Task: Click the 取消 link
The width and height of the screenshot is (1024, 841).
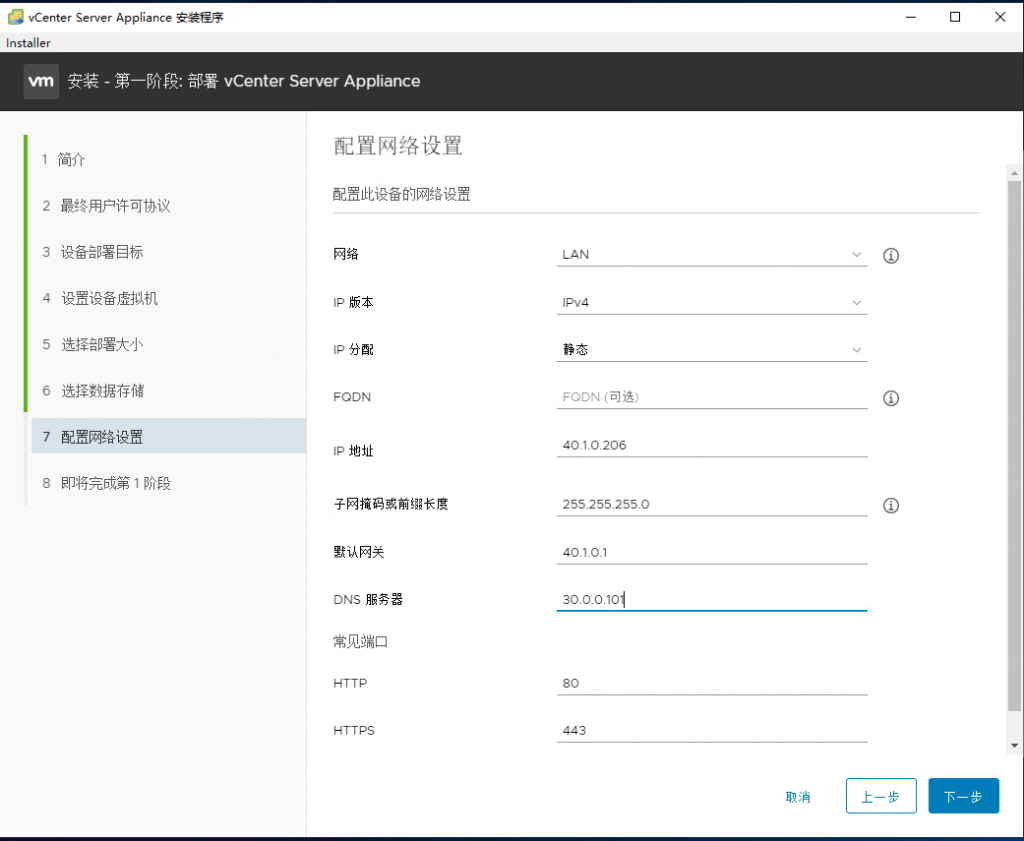Action: click(797, 797)
